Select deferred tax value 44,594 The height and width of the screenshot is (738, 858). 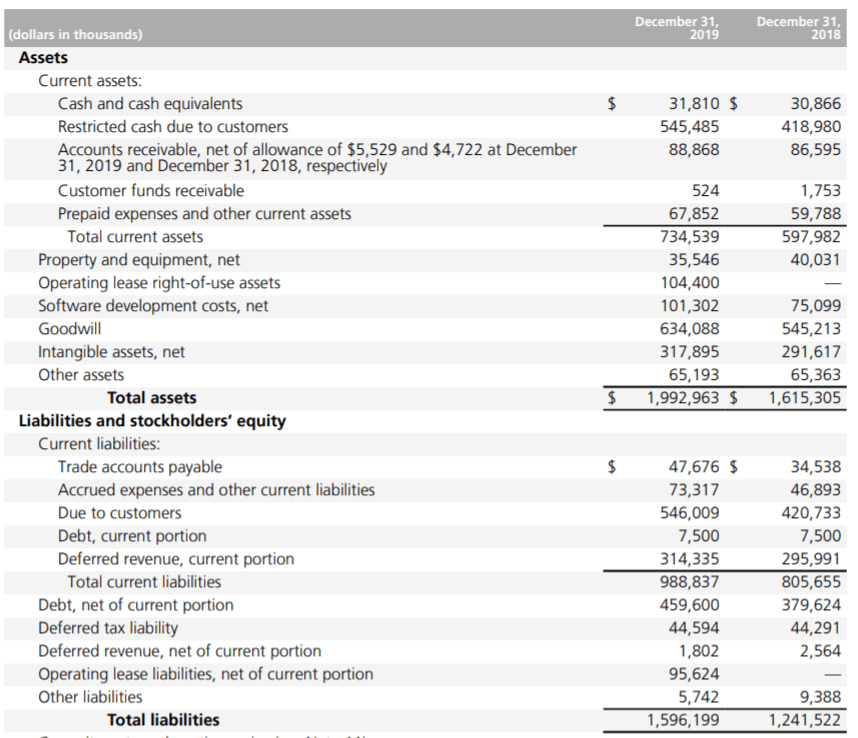(694, 627)
